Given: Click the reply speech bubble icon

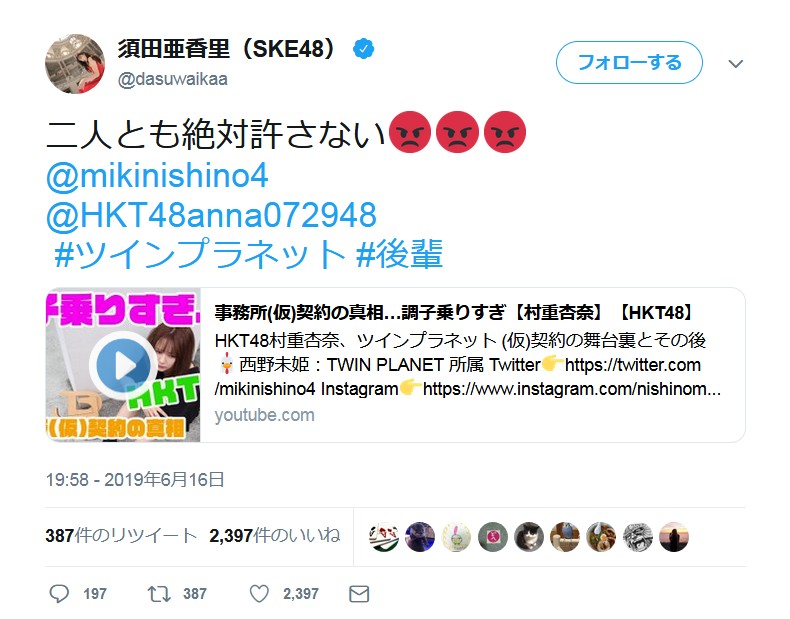Looking at the screenshot, I should [x=59, y=594].
